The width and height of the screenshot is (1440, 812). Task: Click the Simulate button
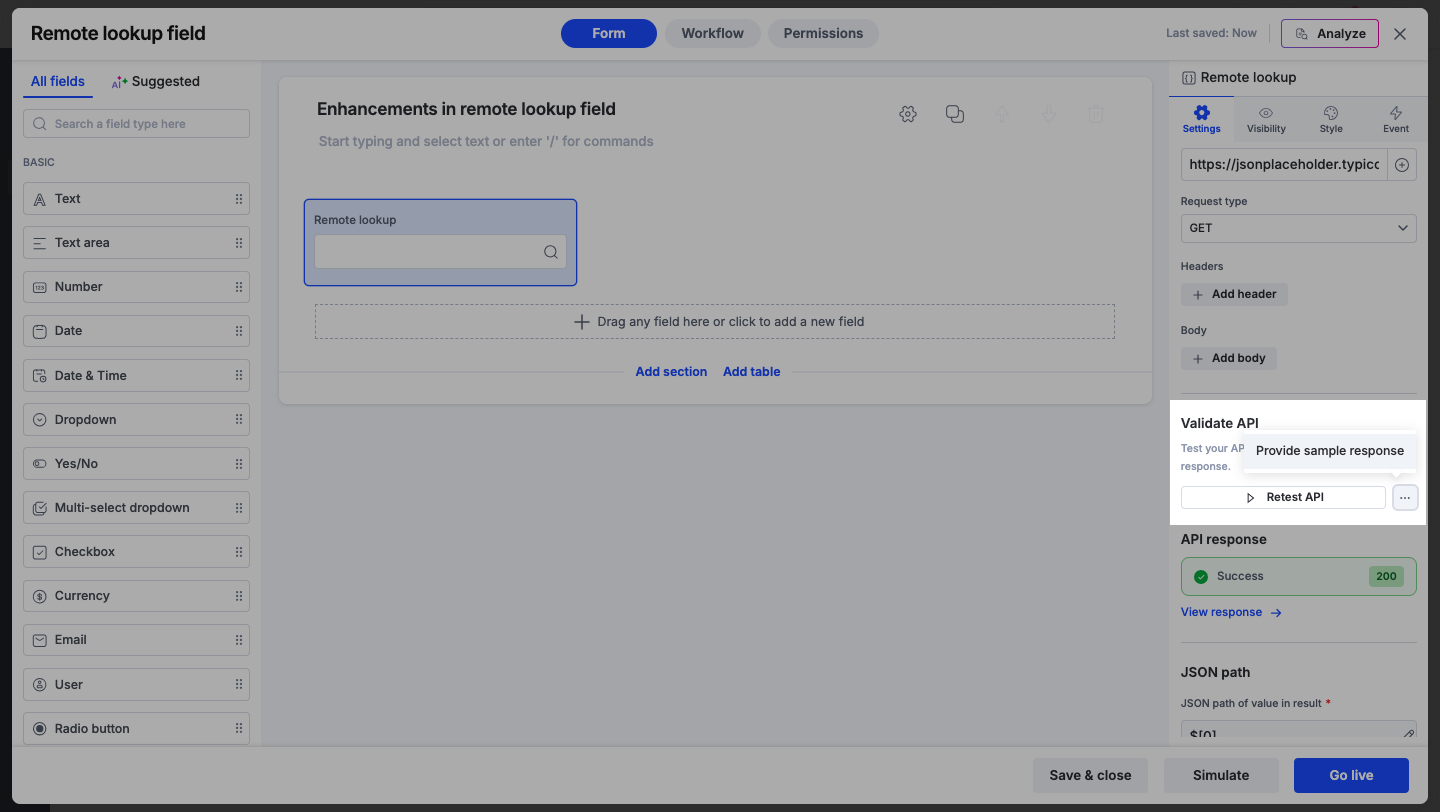(x=1221, y=775)
